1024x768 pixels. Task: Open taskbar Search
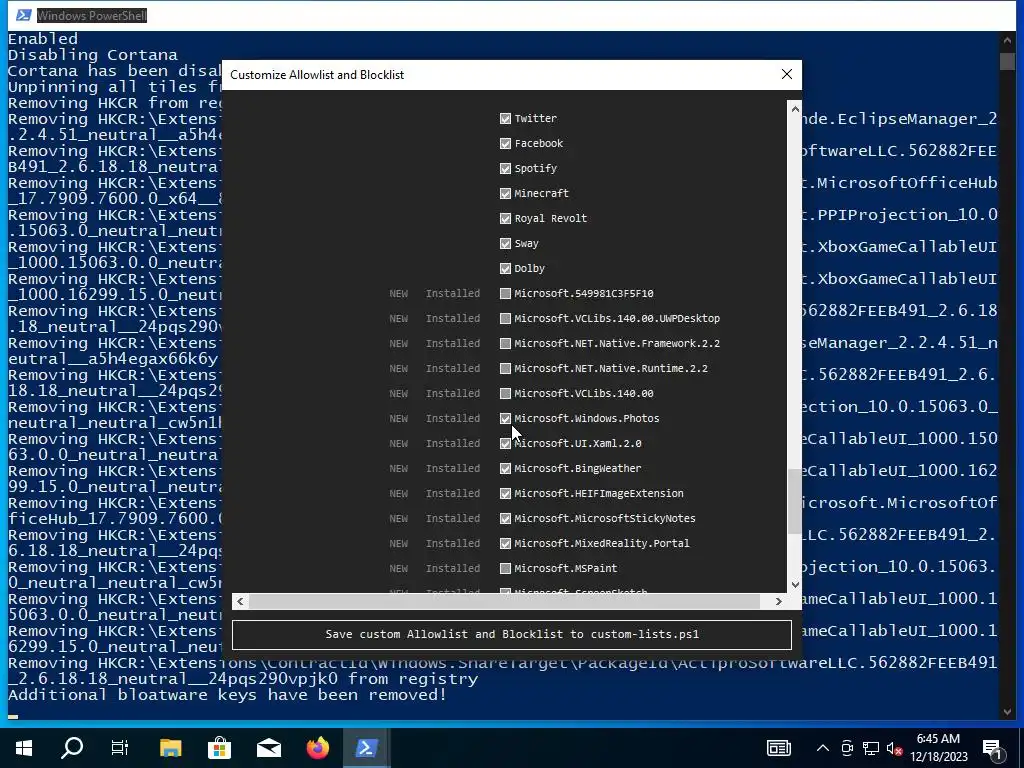pyautogui.click(x=72, y=748)
